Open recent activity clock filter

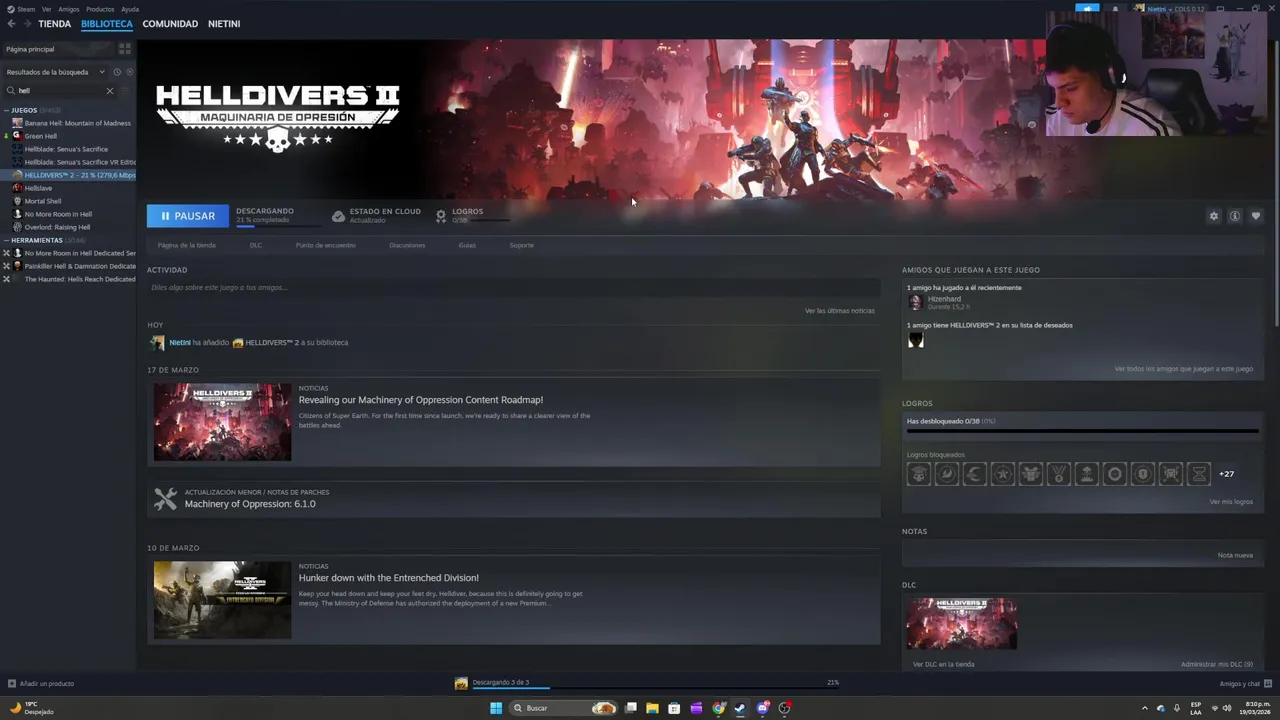click(x=117, y=72)
